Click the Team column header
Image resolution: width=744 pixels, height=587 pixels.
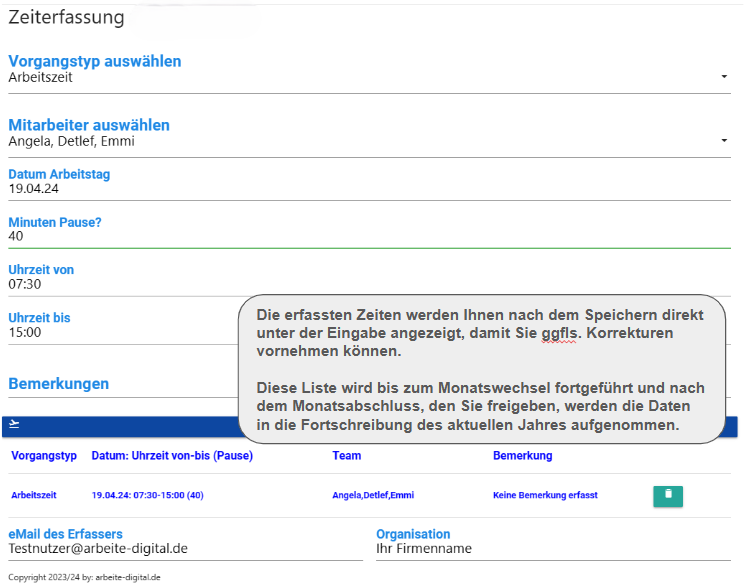pyautogui.click(x=347, y=456)
